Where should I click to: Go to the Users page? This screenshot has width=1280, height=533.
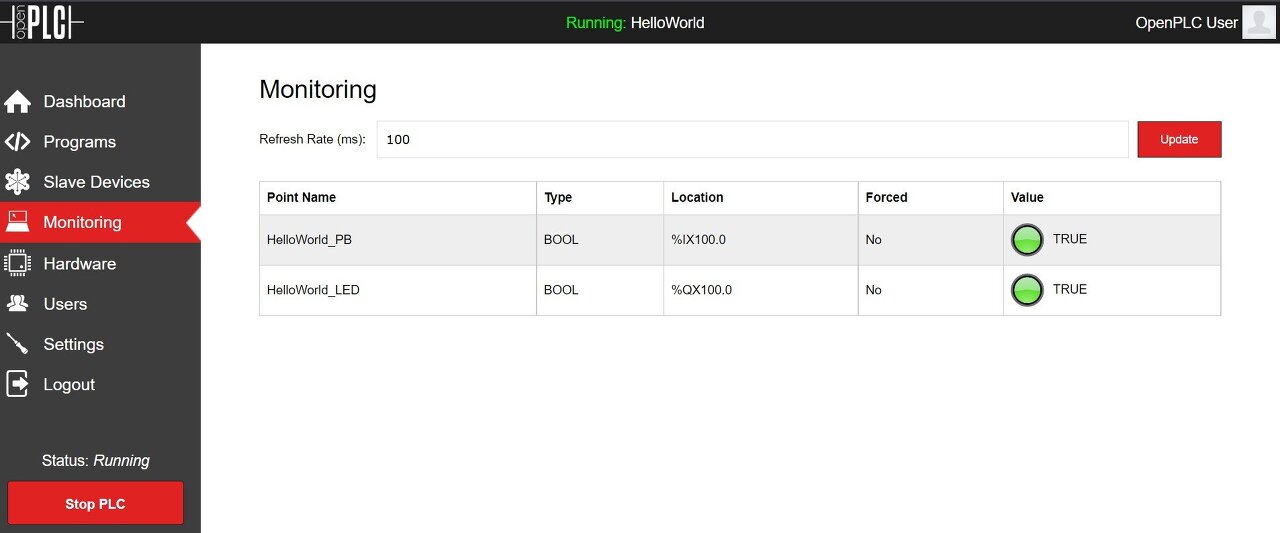(x=100, y=303)
